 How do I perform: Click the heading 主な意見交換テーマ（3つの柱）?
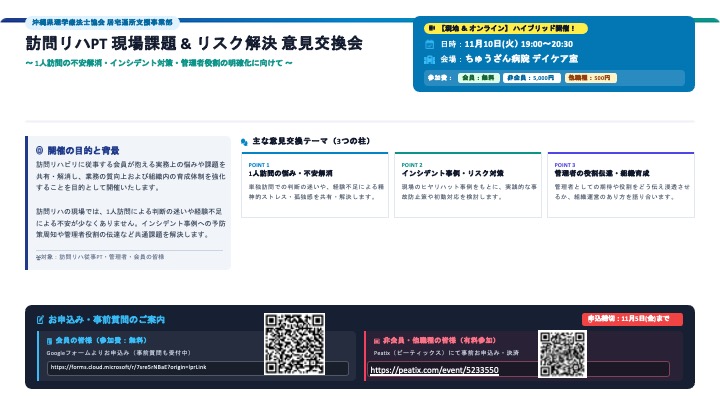[311, 141]
